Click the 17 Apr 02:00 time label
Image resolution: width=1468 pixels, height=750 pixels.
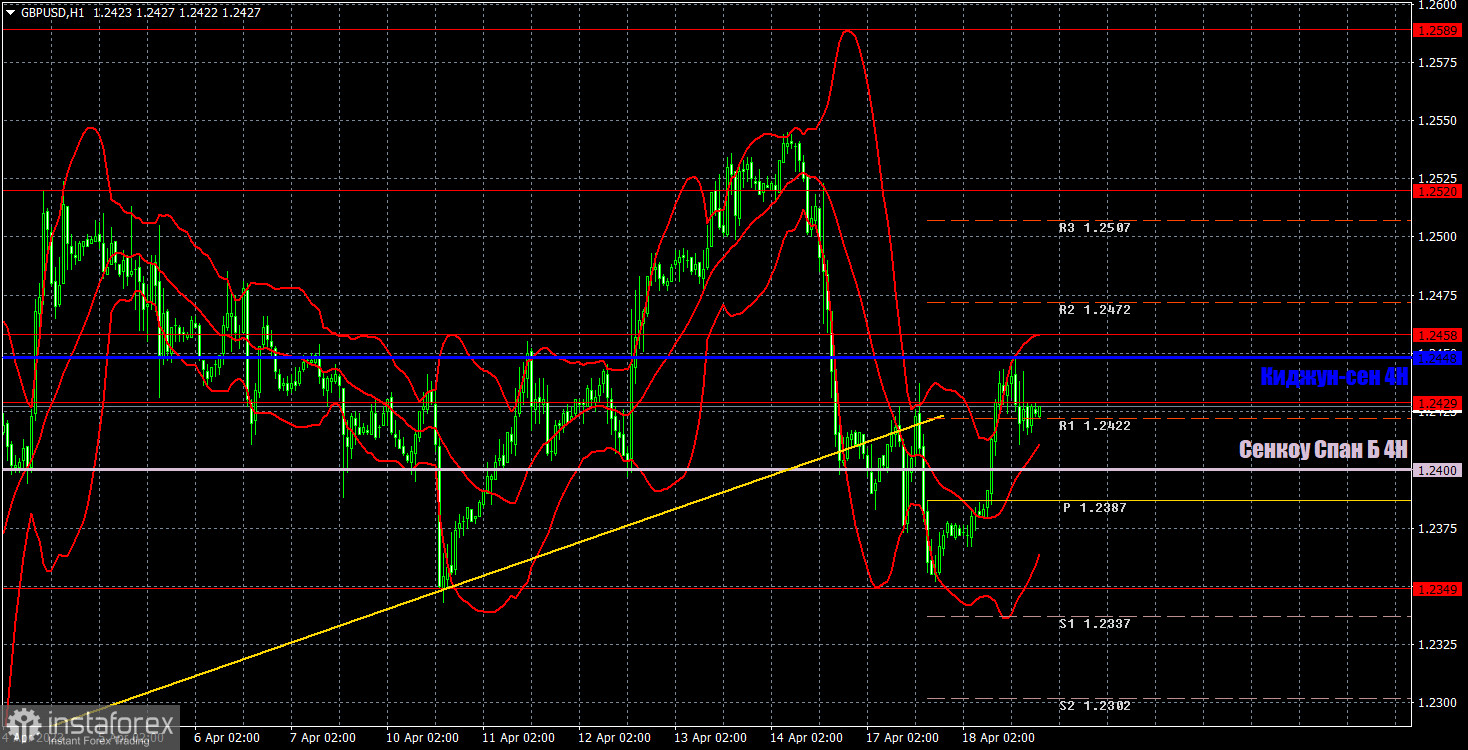tap(903, 738)
